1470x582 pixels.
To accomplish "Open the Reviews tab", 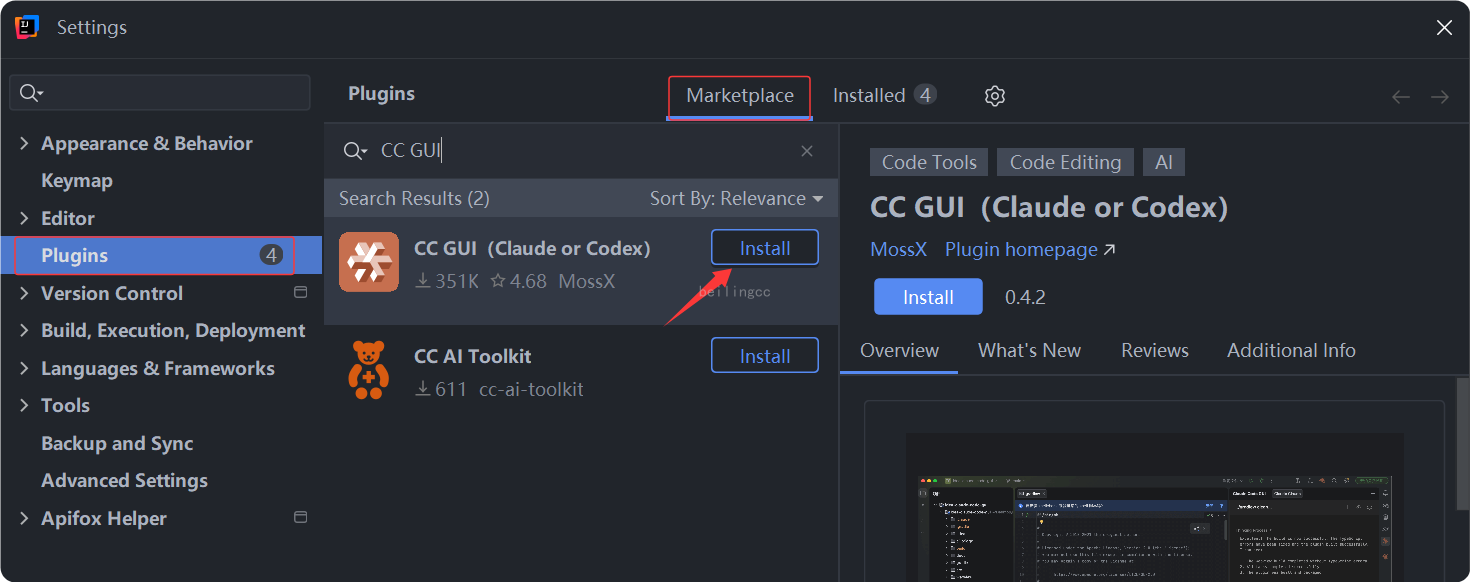I will coord(1155,350).
